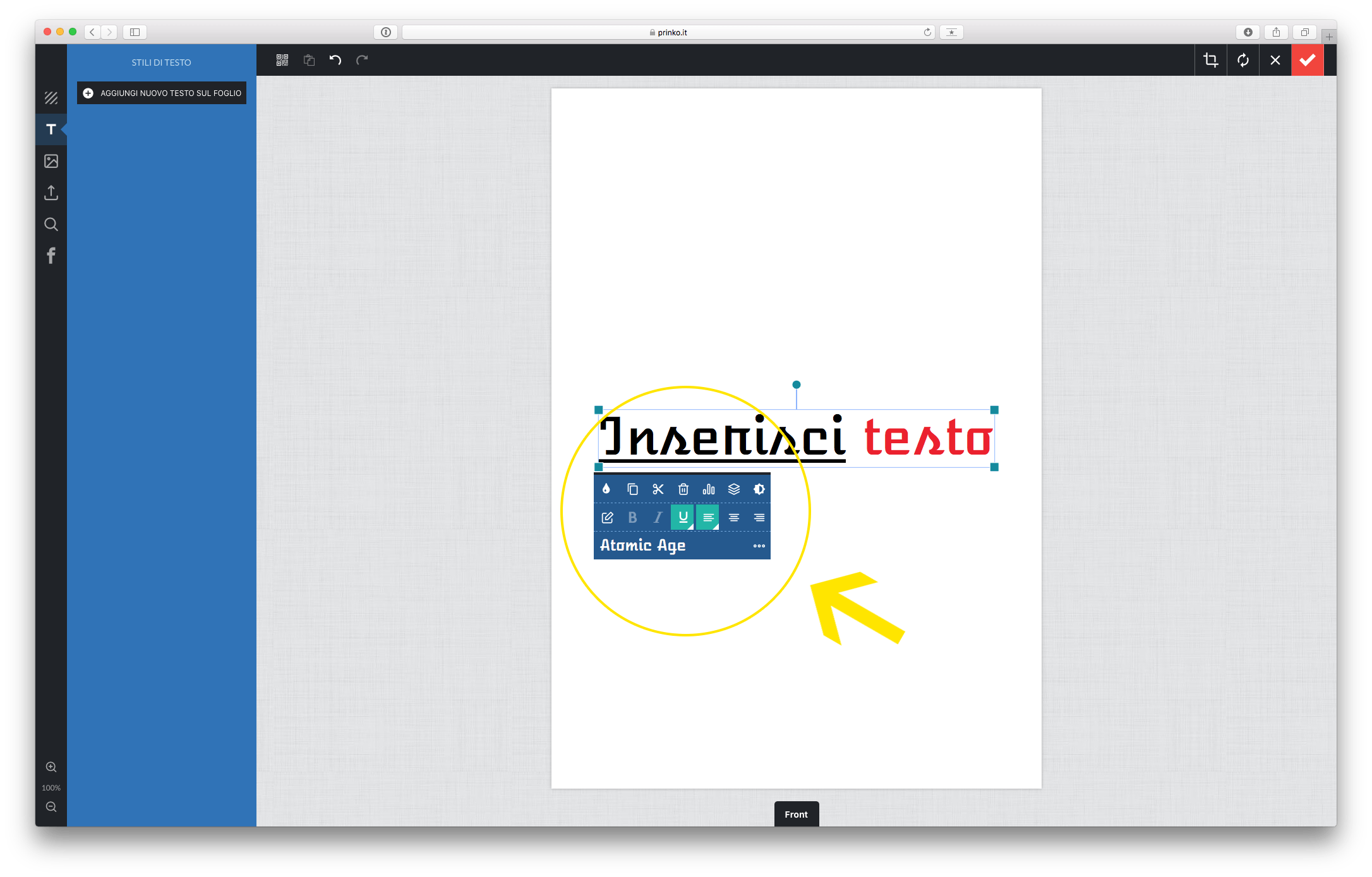This screenshot has height=877, width=1372.
Task: Open the brightness/contrast effect icon
Action: click(x=759, y=489)
